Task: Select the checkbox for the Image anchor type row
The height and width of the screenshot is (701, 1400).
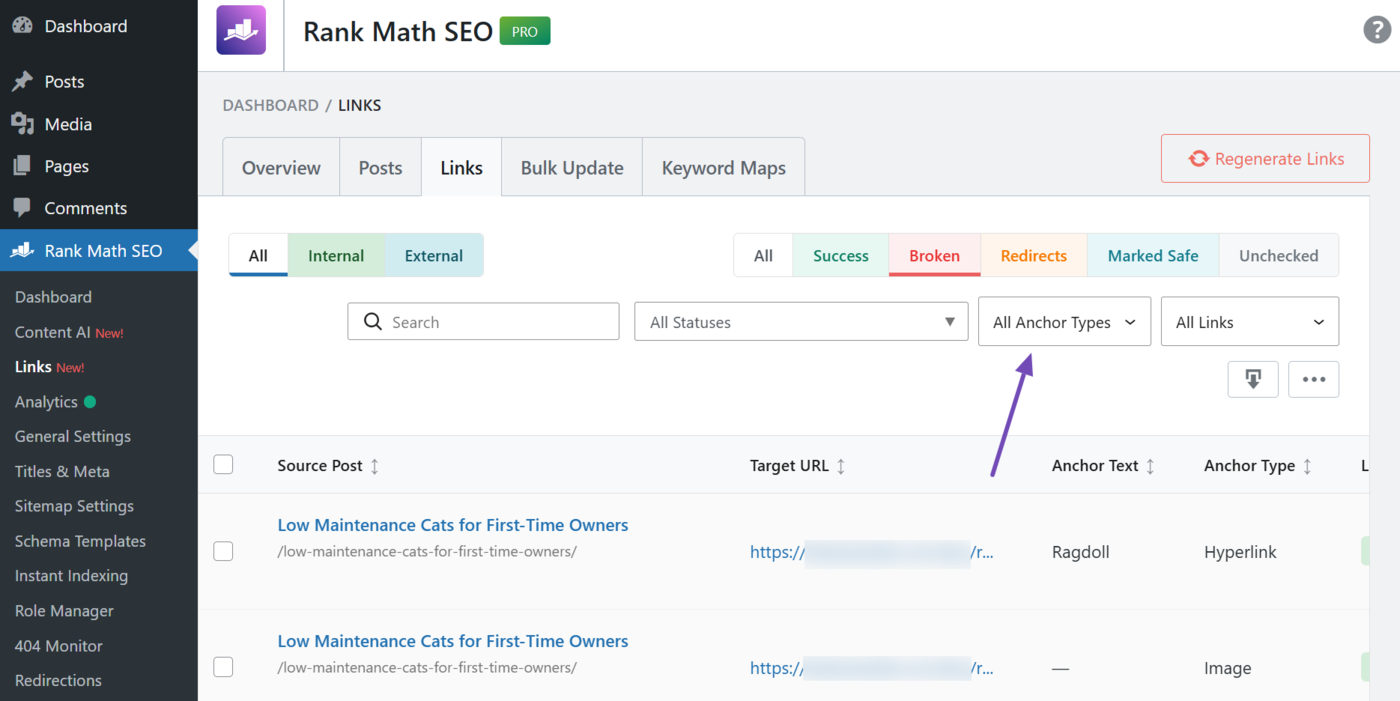Action: (224, 667)
